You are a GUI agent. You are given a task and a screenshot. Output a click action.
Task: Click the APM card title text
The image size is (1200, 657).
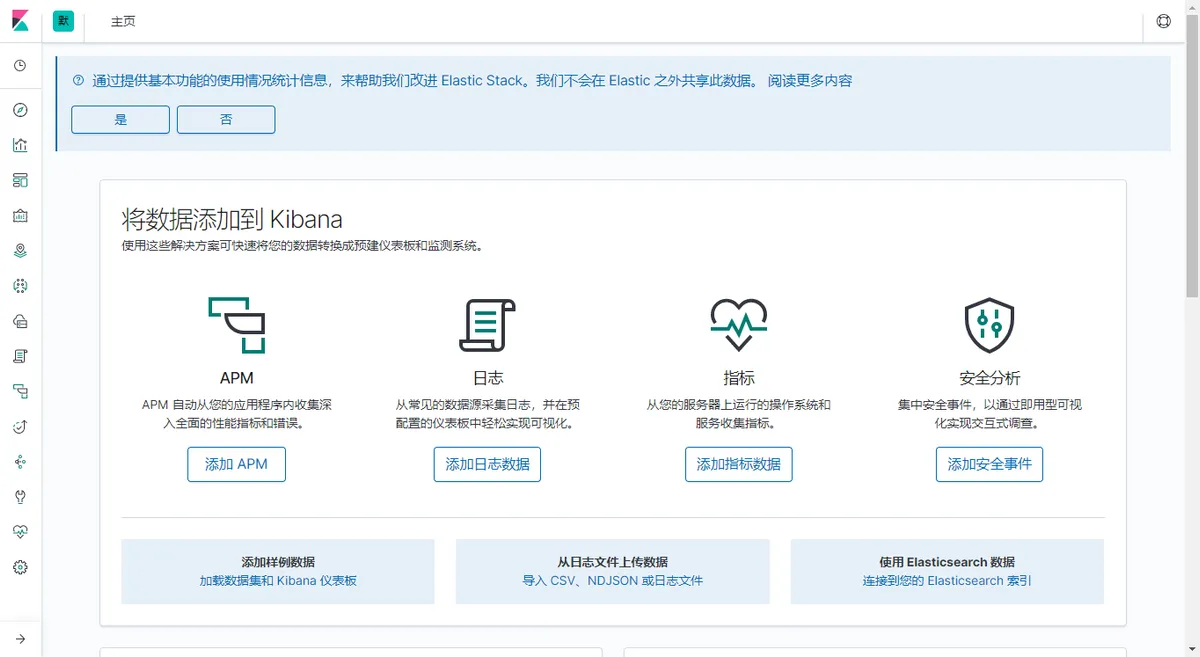point(237,378)
